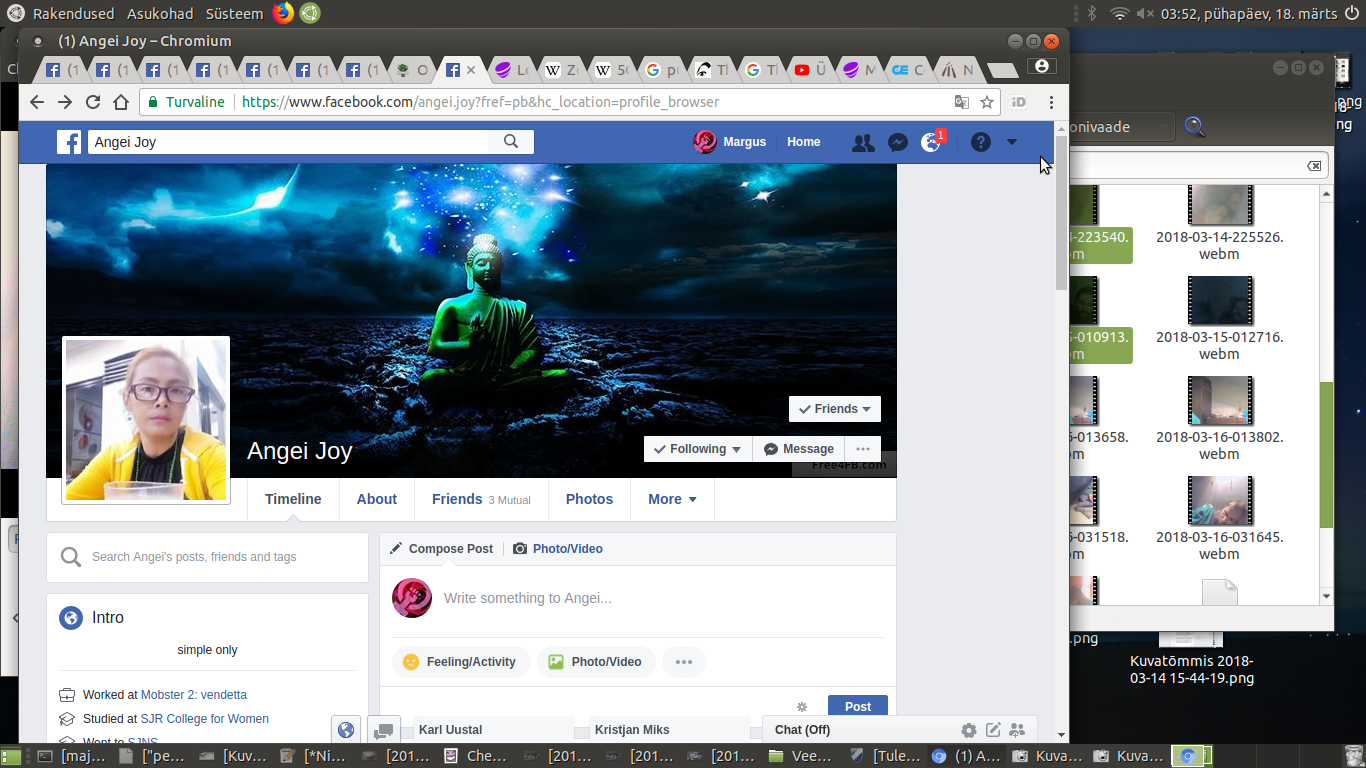Image resolution: width=1366 pixels, height=768 pixels.
Task: Click the Feeling/Activity button
Action: pyautogui.click(x=461, y=662)
